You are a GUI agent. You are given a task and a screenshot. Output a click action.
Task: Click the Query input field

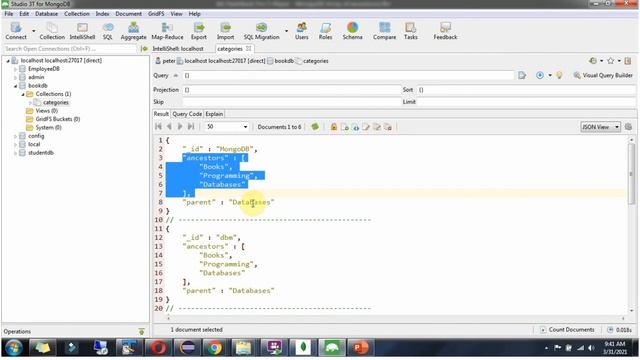coord(349,76)
